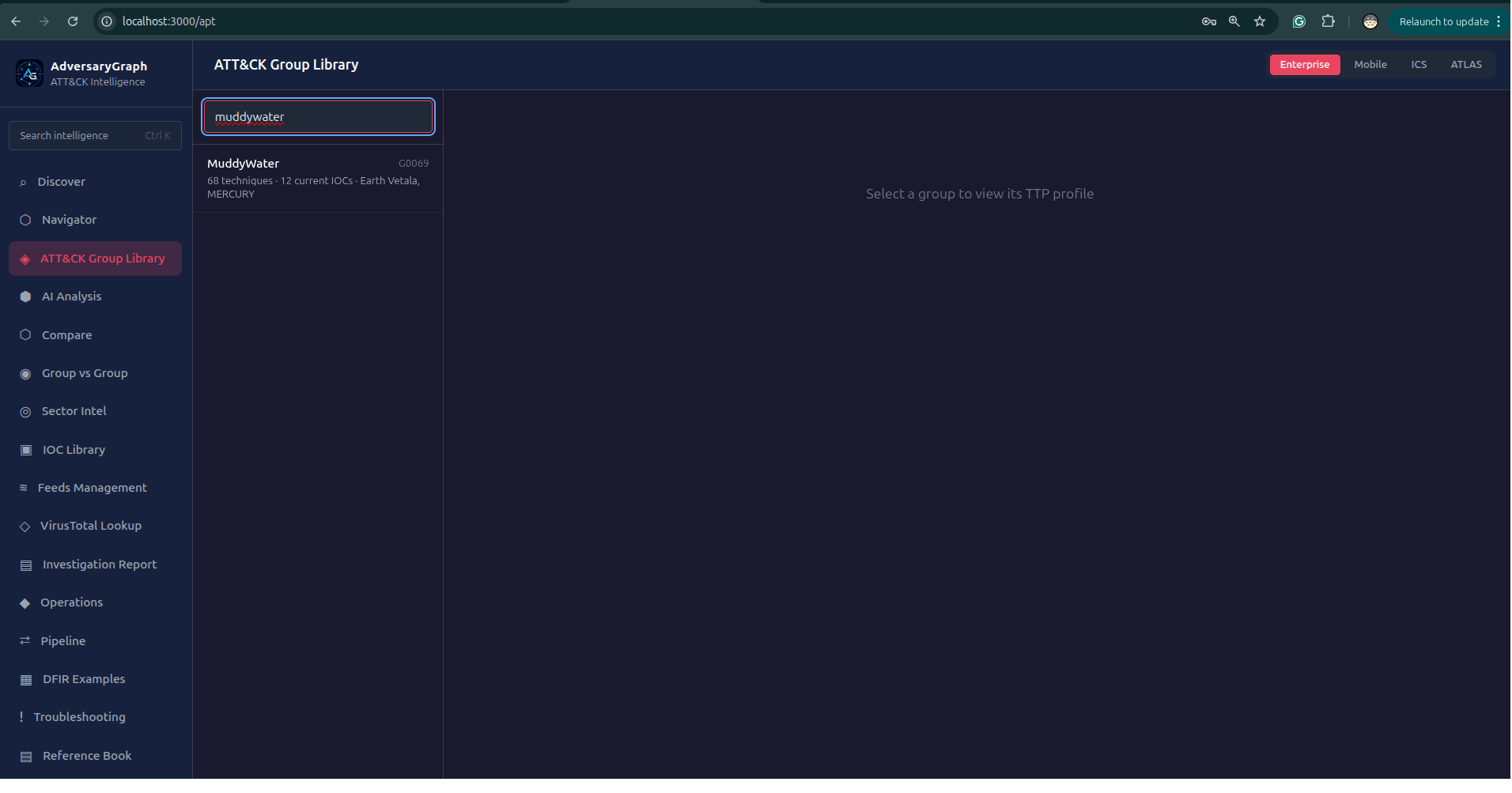Click the AI Analysis hexagon icon
This screenshot has width=1512, height=793.
(25, 296)
